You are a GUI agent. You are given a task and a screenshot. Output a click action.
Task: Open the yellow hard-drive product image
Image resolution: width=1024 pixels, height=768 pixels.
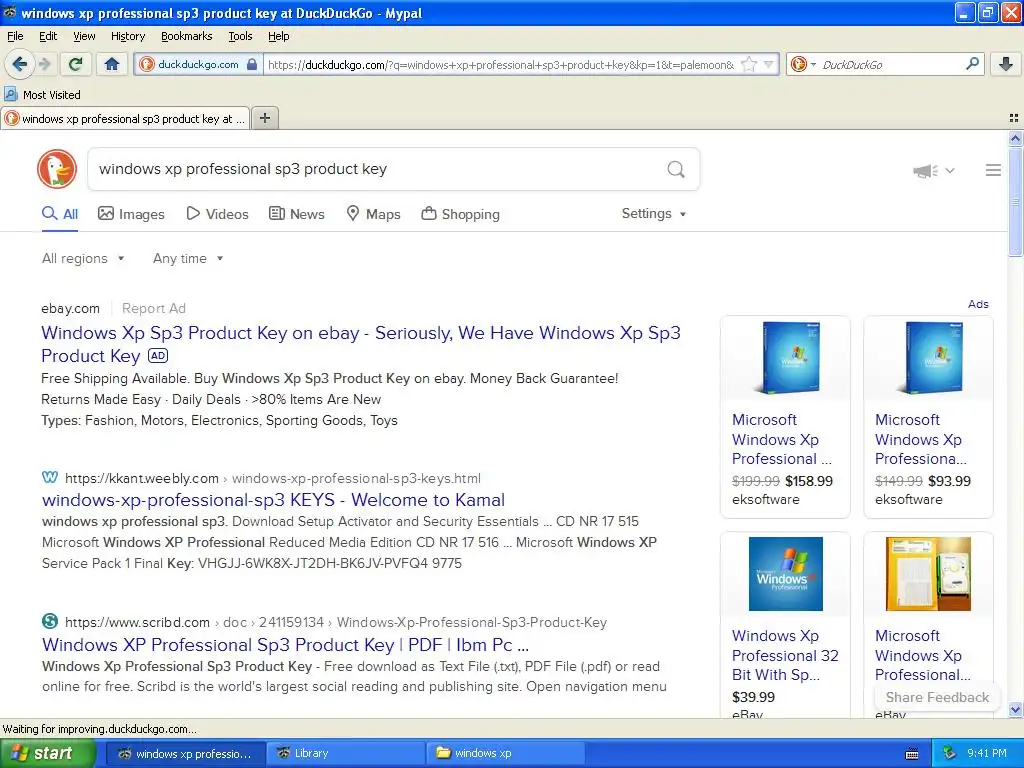point(928,574)
